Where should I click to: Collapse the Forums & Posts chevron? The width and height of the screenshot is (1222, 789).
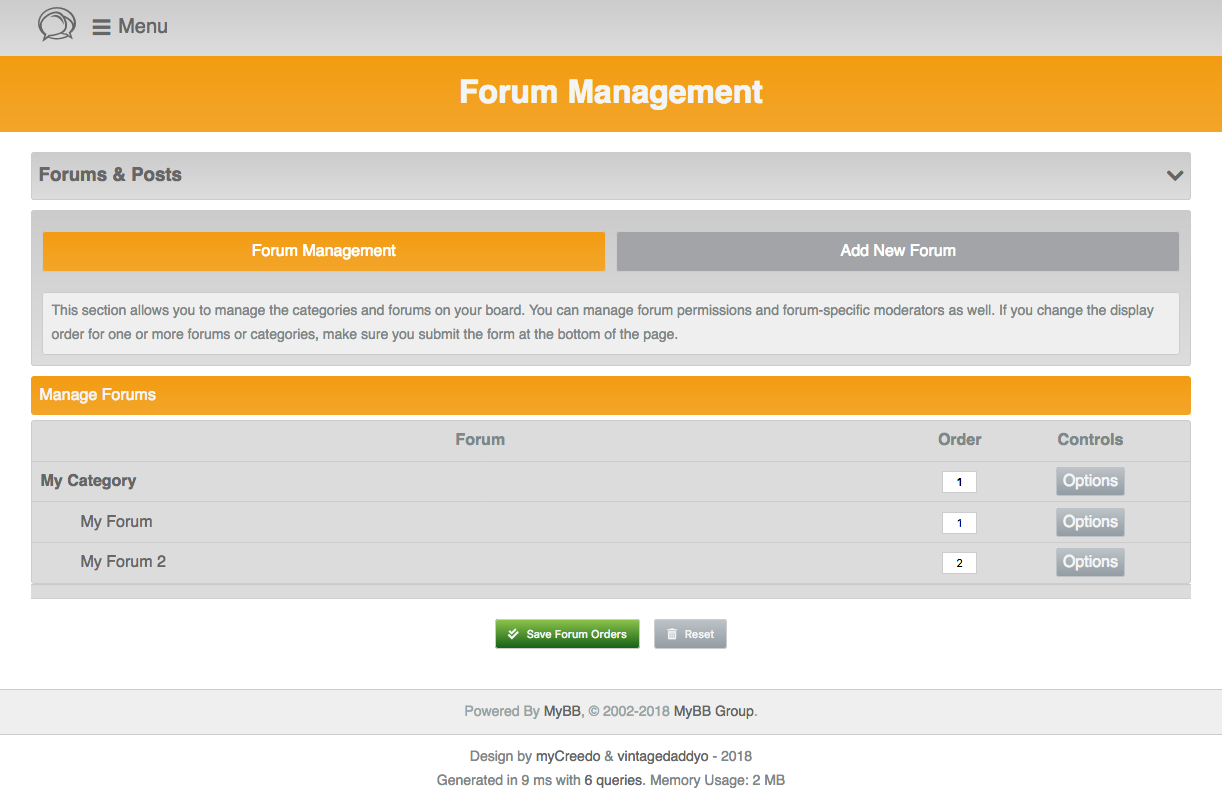(1175, 176)
